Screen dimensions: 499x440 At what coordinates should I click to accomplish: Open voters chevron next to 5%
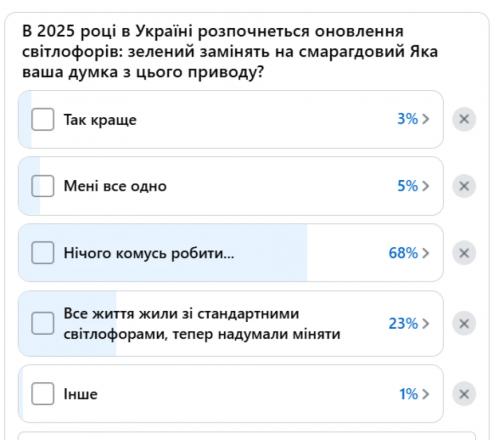pyautogui.click(x=426, y=186)
